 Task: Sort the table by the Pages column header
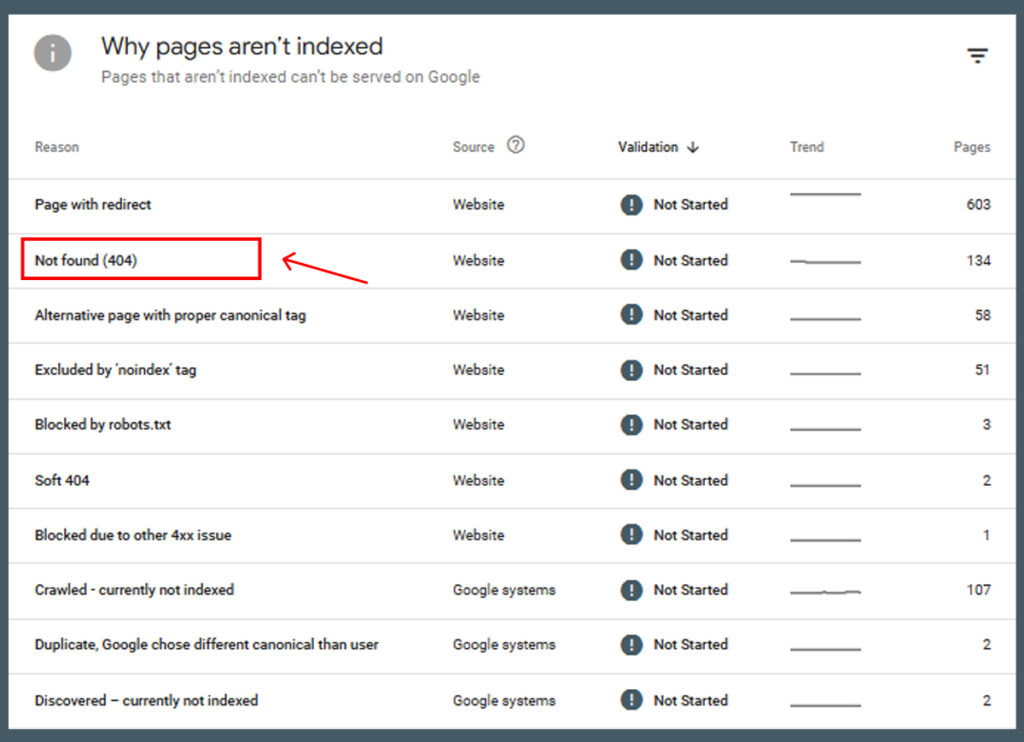pyautogui.click(x=971, y=147)
